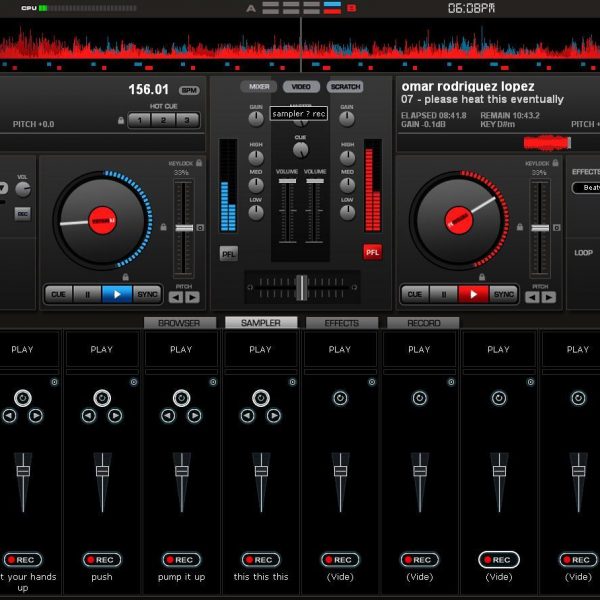The width and height of the screenshot is (600, 600).
Task: Trigger hot cue 3
Action: [x=187, y=120]
